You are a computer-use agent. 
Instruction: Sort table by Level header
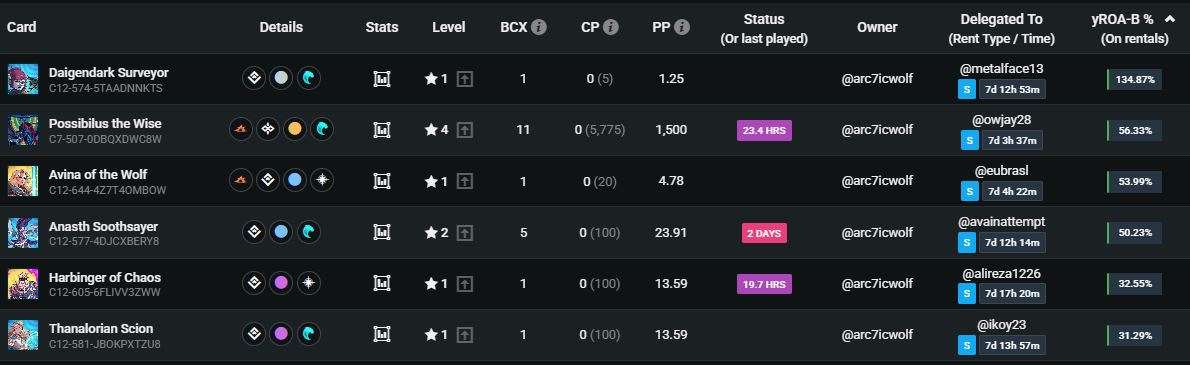tap(449, 27)
